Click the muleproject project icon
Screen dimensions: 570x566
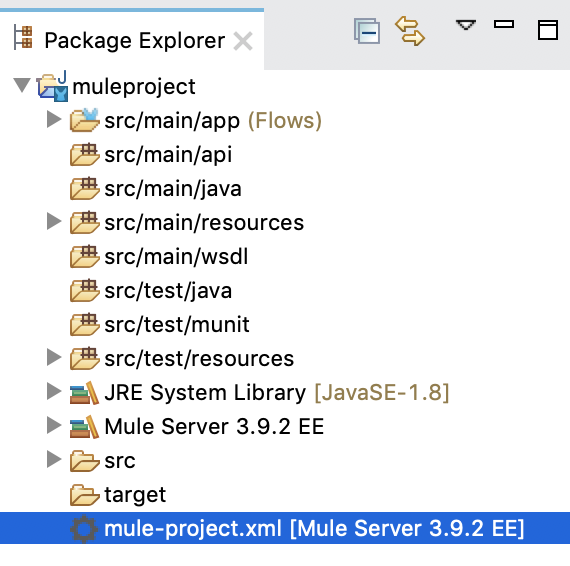pos(53,86)
